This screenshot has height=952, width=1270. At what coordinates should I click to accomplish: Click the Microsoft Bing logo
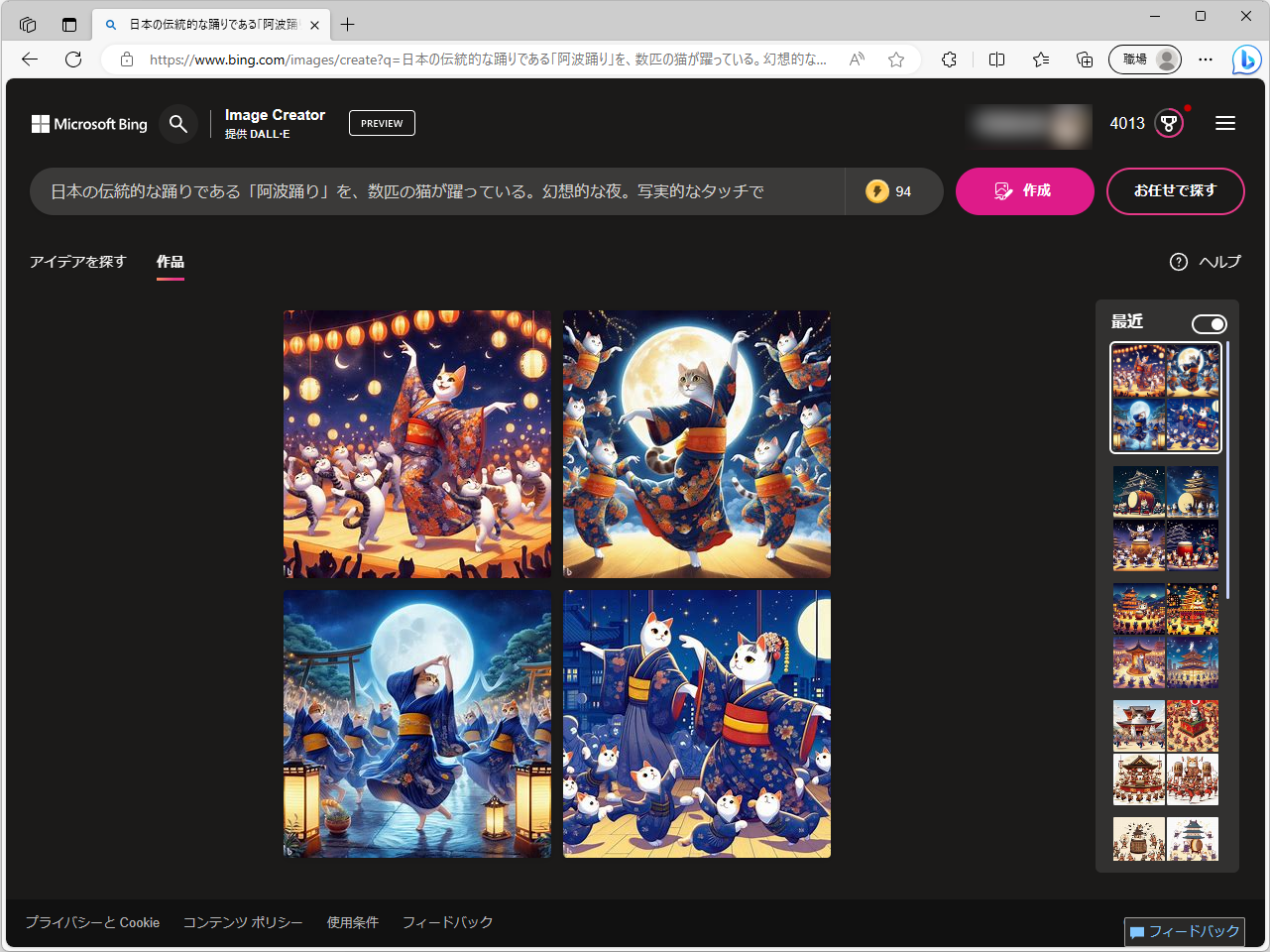88,123
